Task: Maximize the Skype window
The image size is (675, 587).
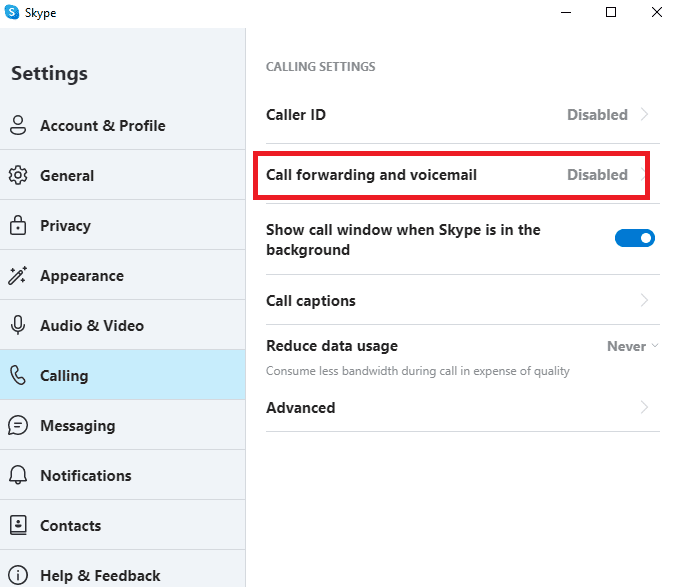Action: tap(611, 12)
